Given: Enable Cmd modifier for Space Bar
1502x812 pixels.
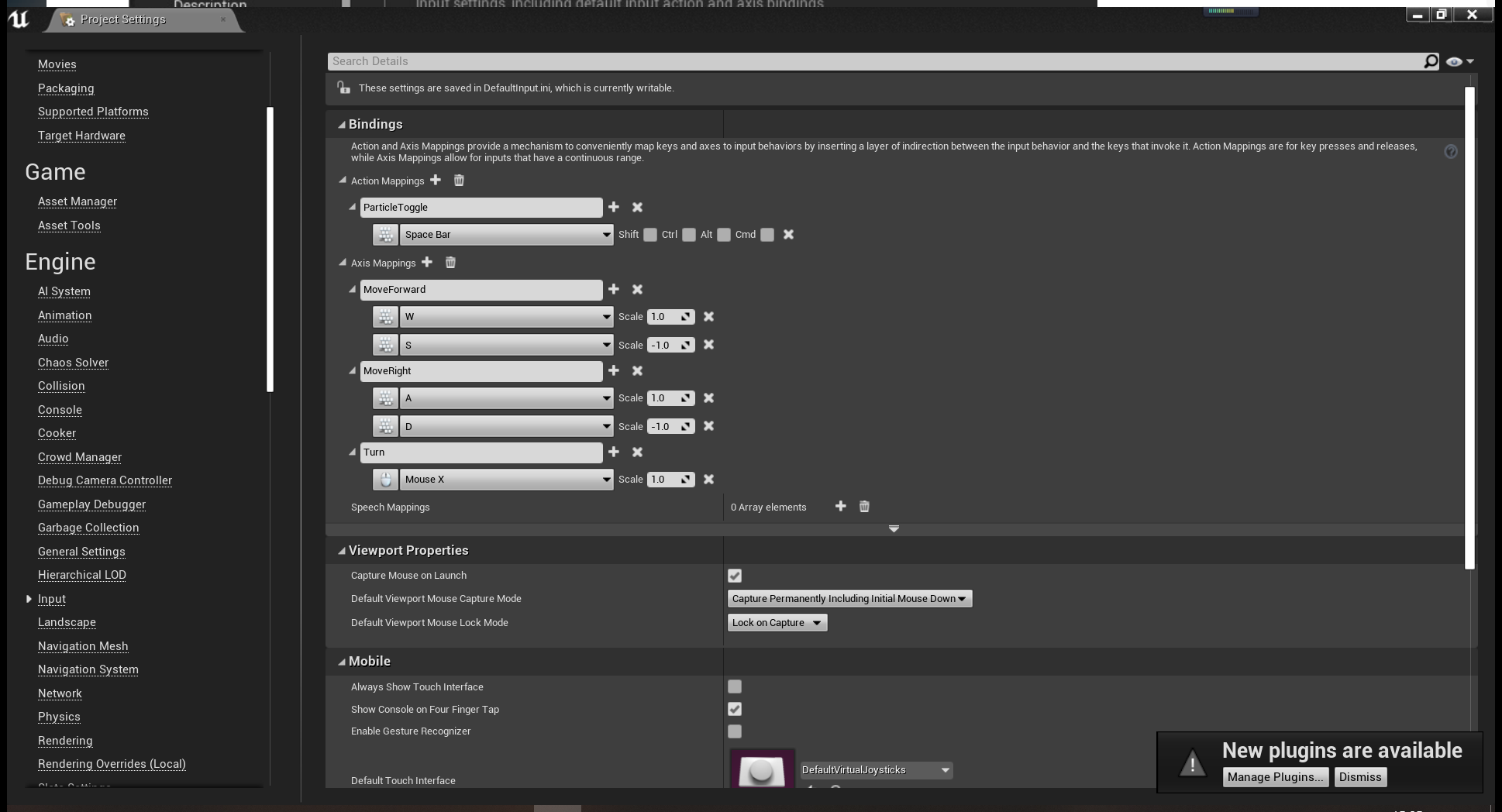Looking at the screenshot, I should (767, 235).
